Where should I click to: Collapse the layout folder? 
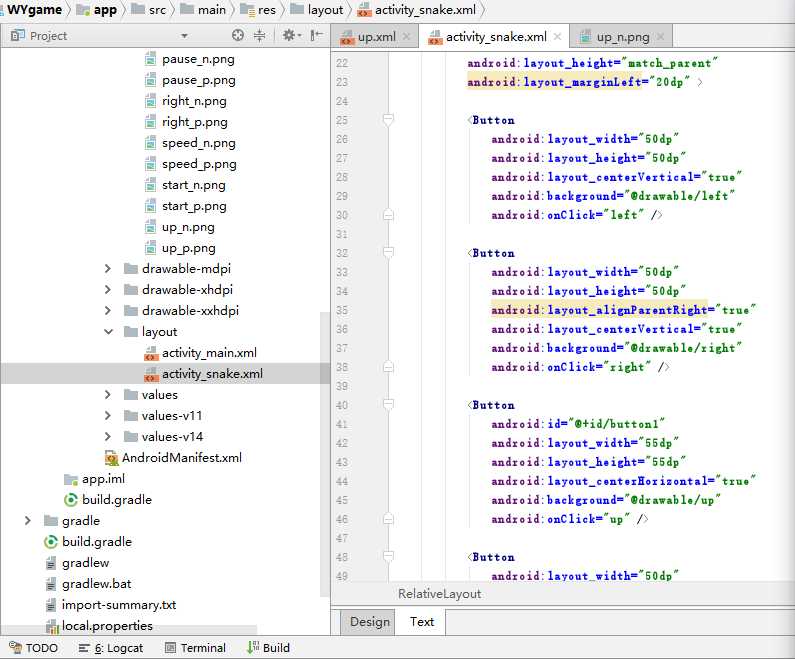pos(108,332)
